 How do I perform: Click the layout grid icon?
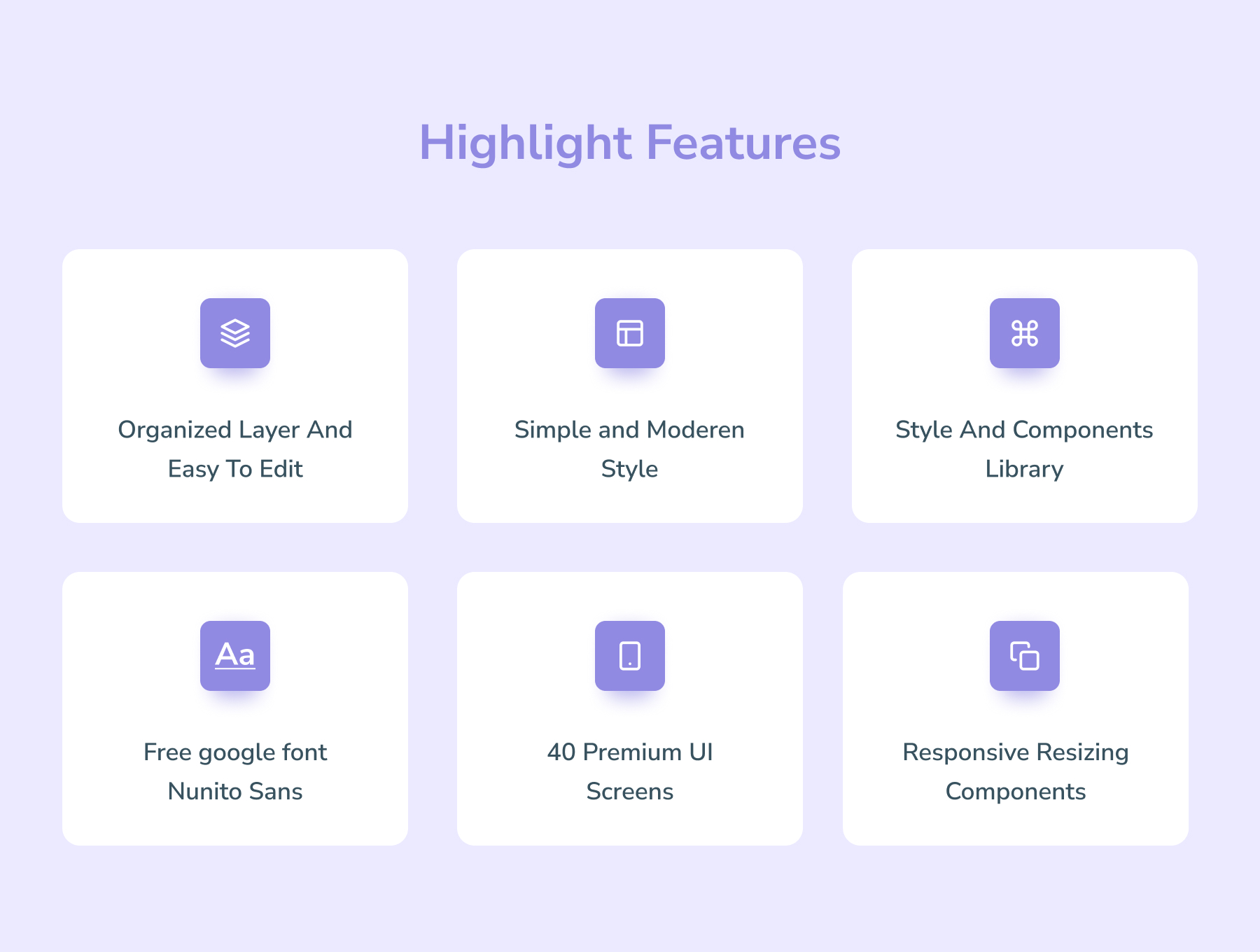pos(630,333)
